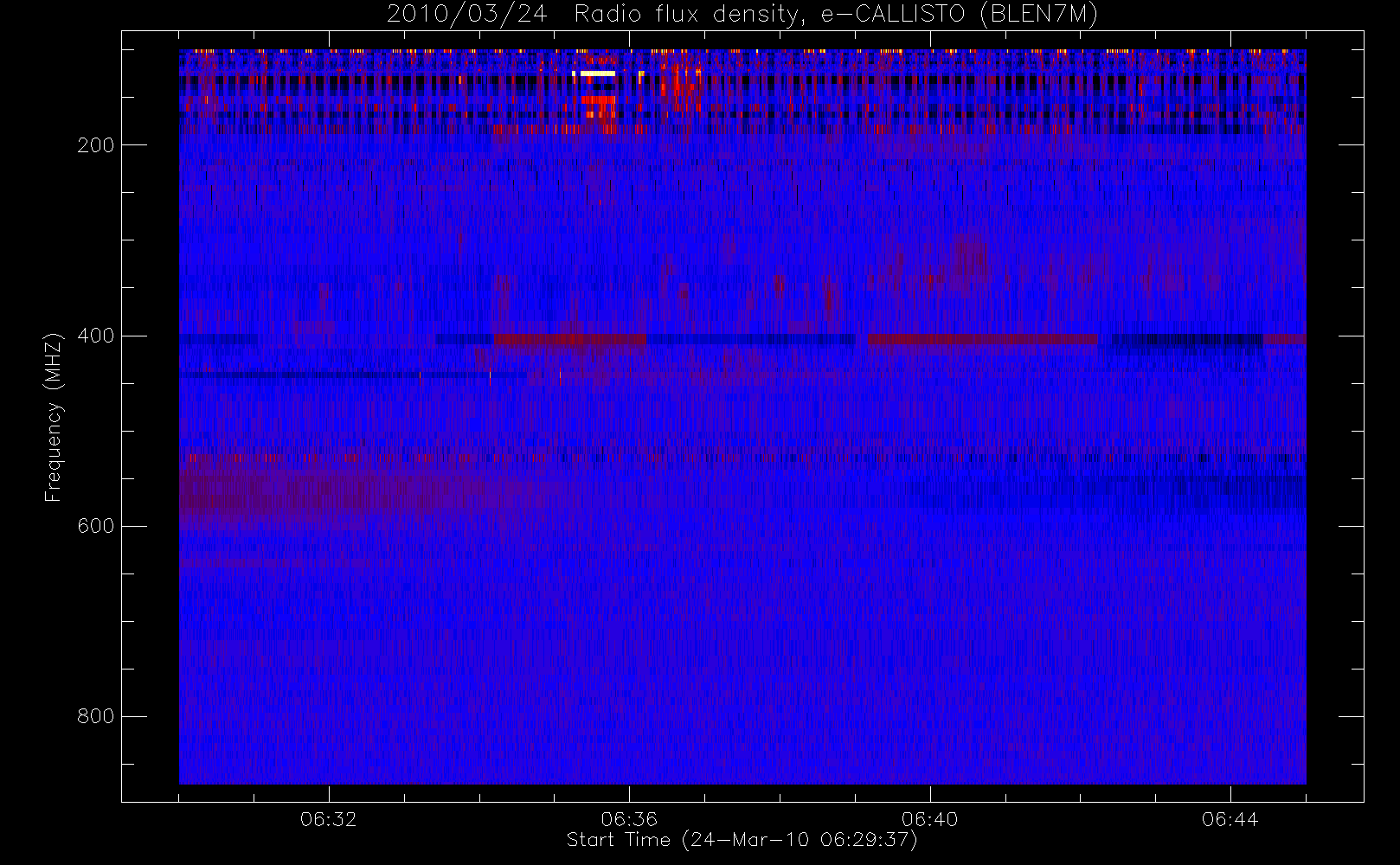
Task: Click the bright white burst near the top
Action: (597, 74)
